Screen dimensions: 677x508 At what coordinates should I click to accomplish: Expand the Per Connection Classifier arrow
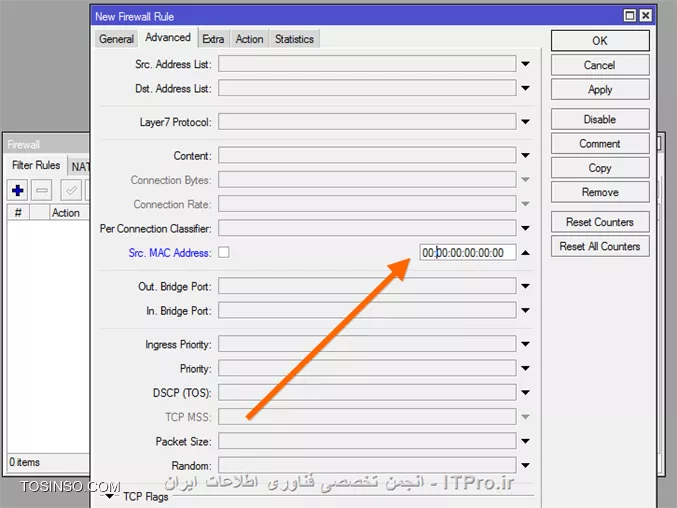coord(525,228)
